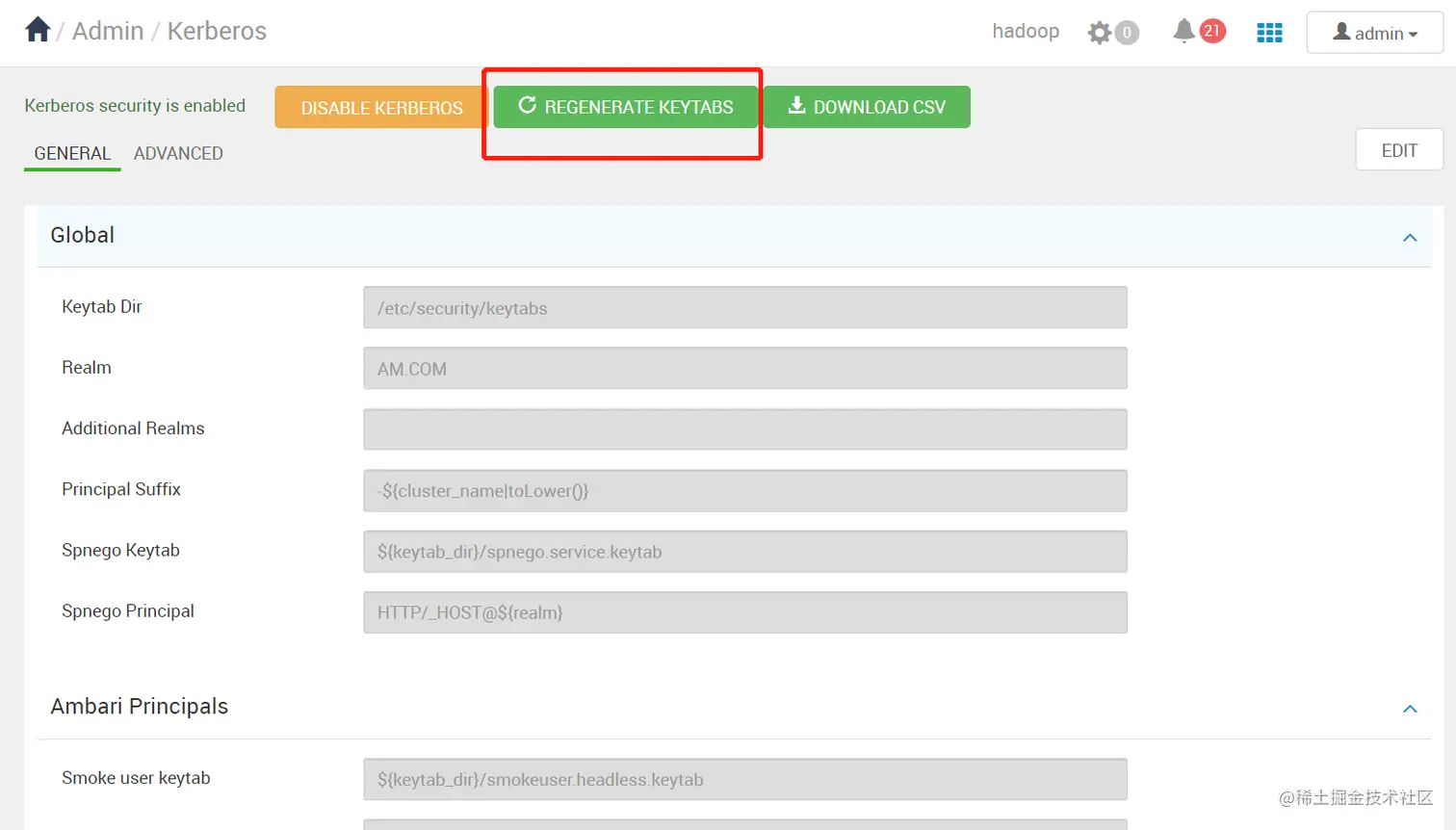Screen dimensions: 1456x830
Task: Click the background operations count 0 badge
Action: pyautogui.click(x=1127, y=33)
